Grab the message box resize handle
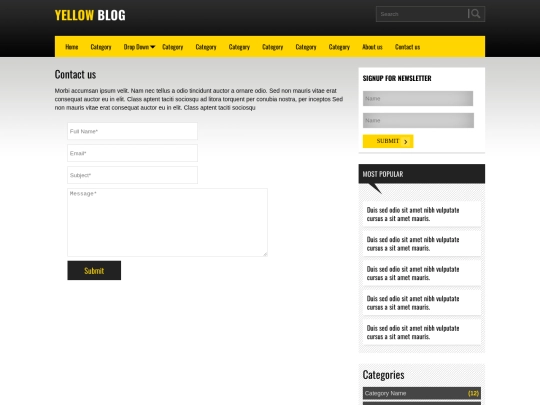Viewport: 540px width, 405px height. (265, 254)
